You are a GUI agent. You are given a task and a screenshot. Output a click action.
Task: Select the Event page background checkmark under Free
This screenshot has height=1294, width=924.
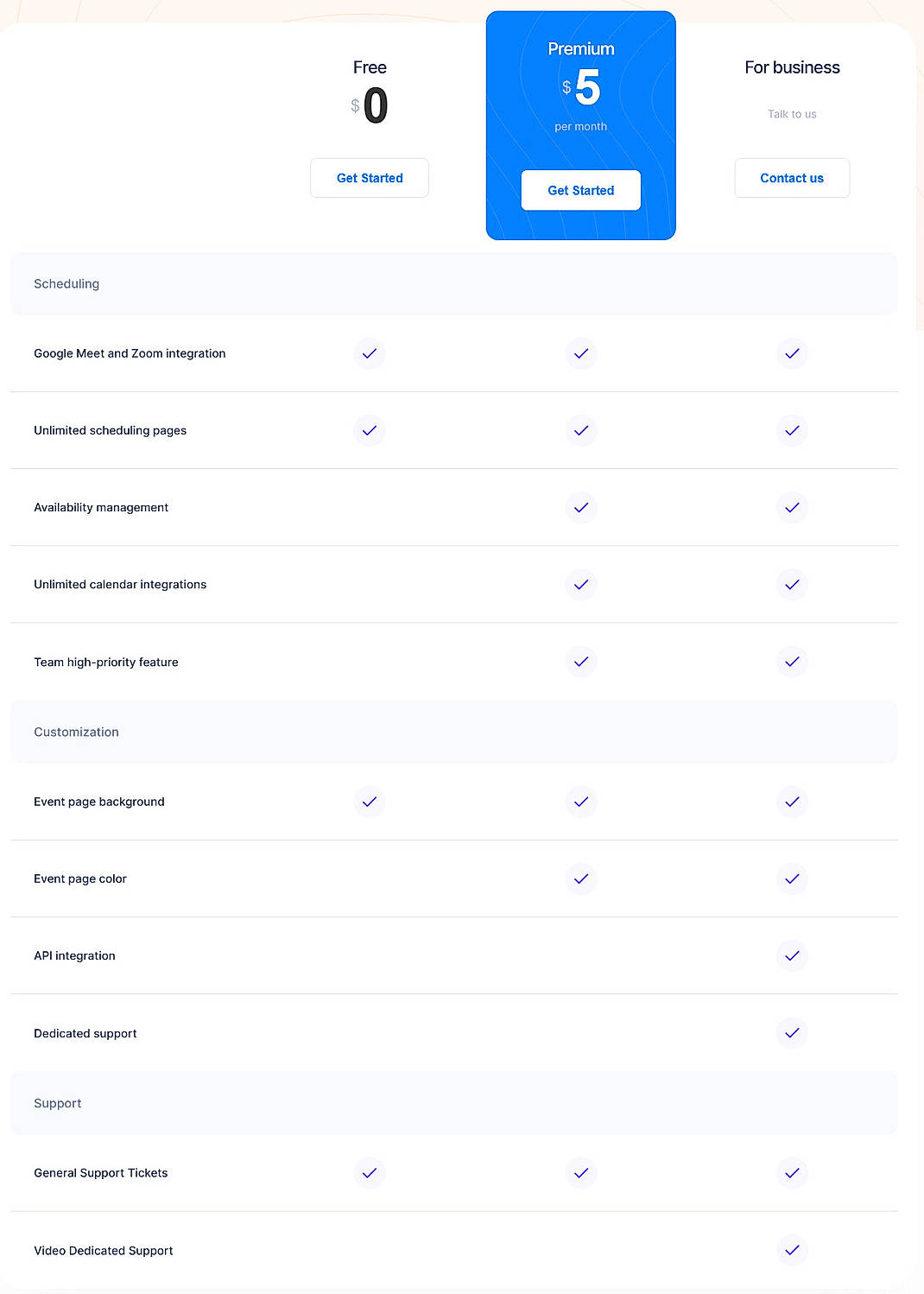(x=369, y=802)
